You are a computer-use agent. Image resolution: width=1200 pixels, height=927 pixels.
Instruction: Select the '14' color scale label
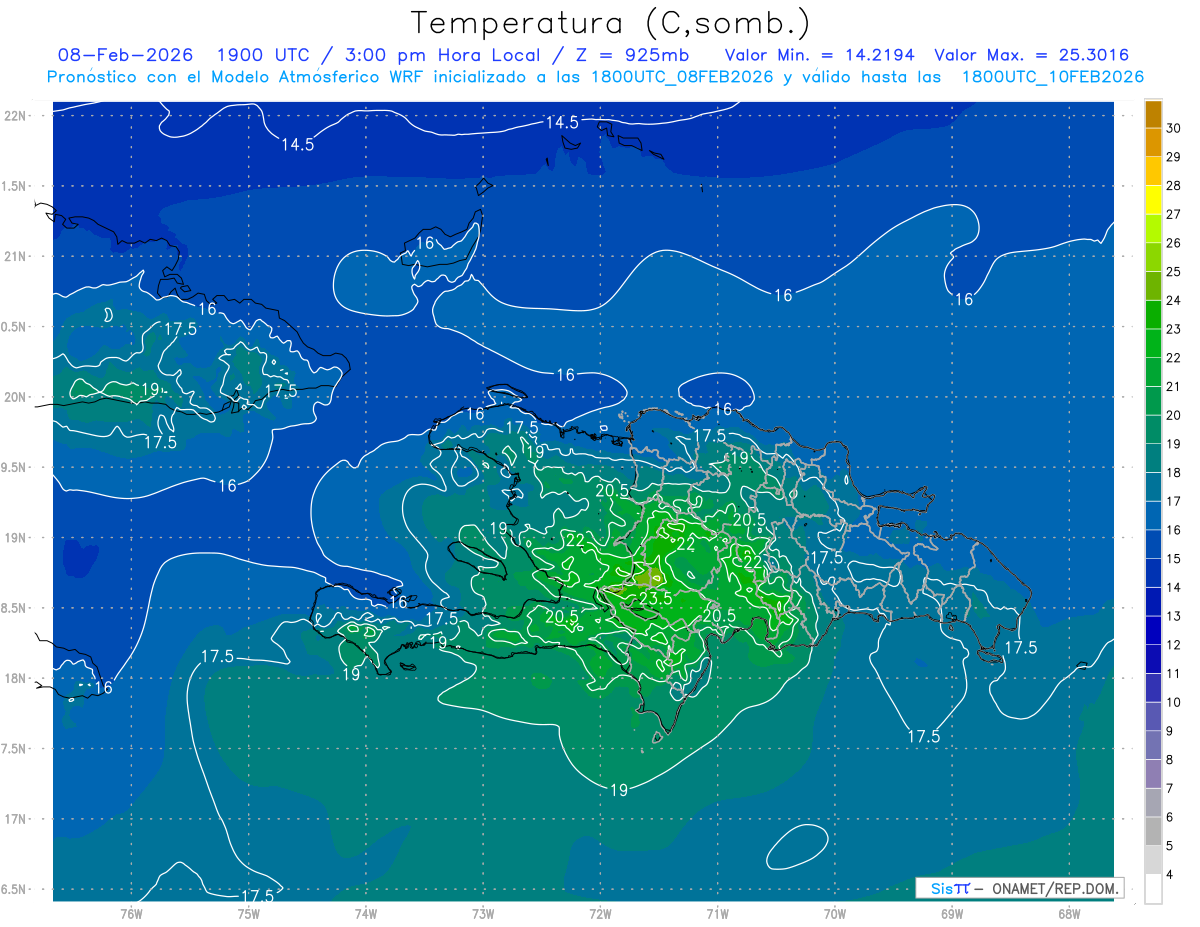(x=1174, y=588)
